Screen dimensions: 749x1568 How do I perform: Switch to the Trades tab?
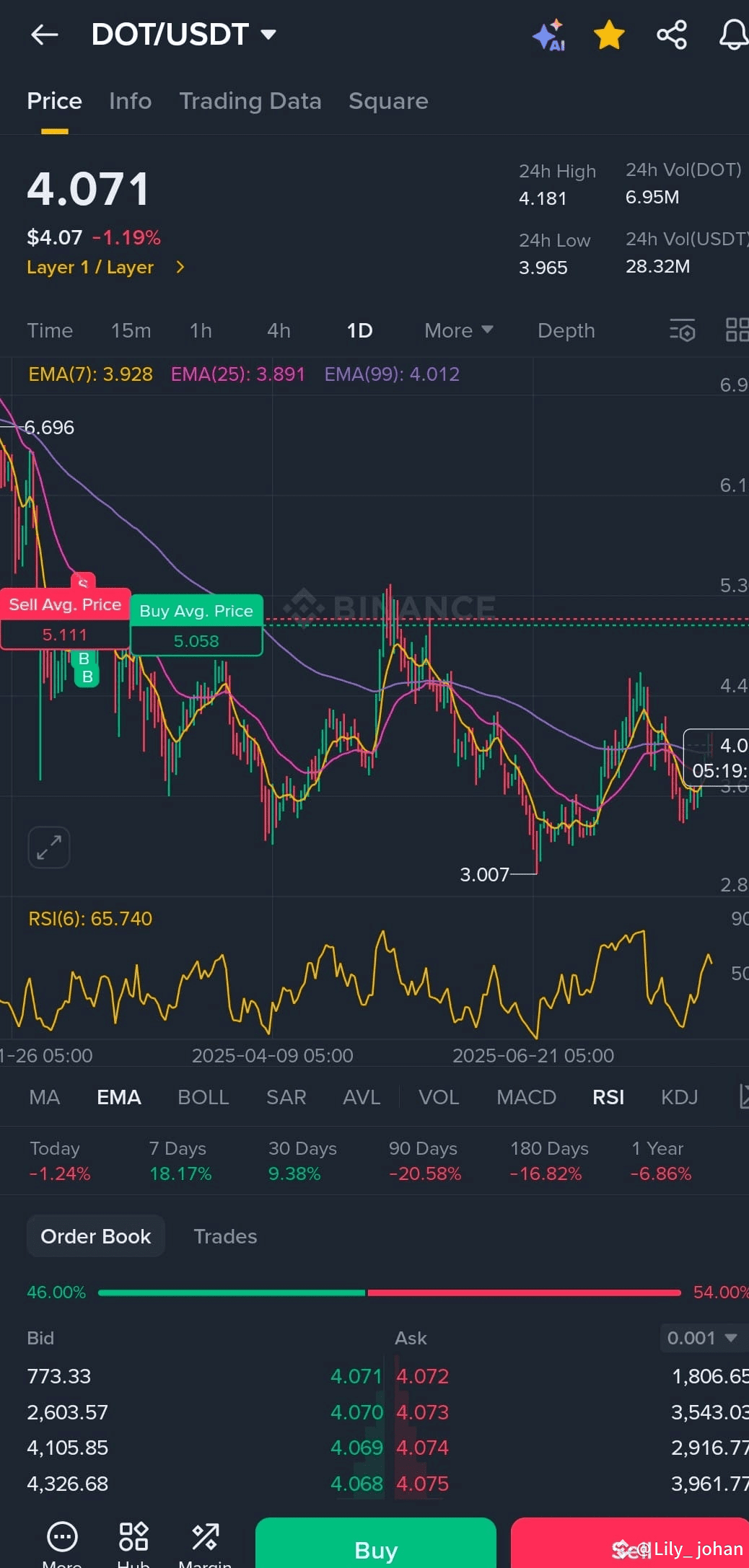225,1236
